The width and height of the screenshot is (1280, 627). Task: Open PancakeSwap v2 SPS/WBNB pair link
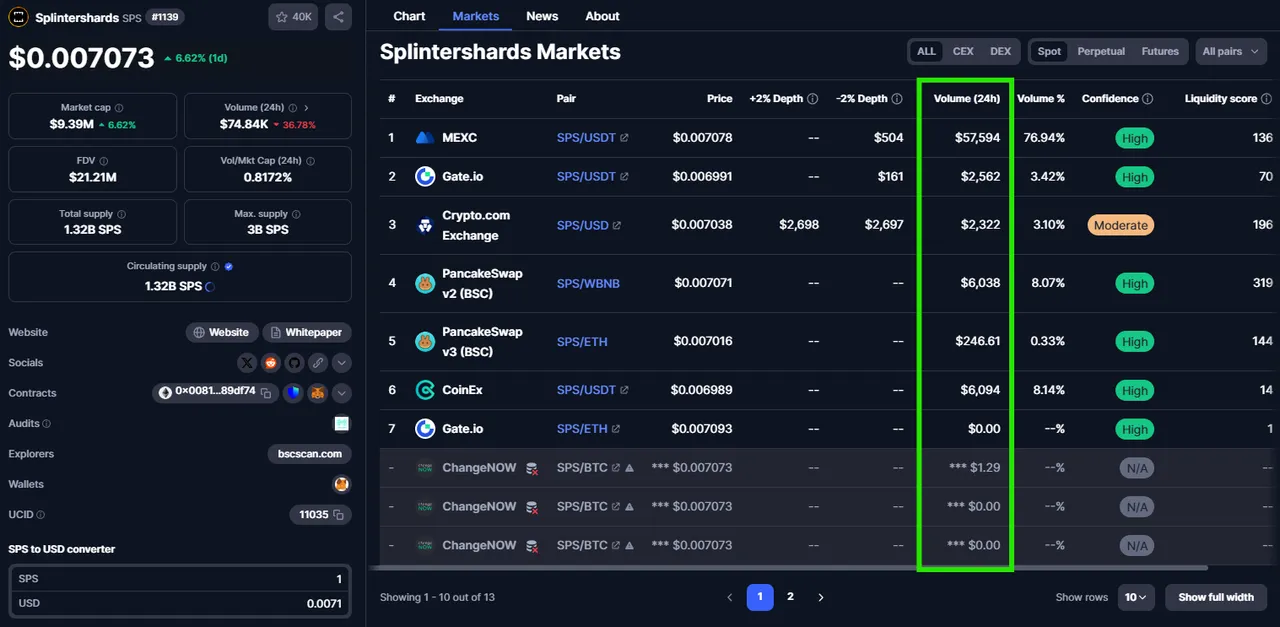pos(588,284)
